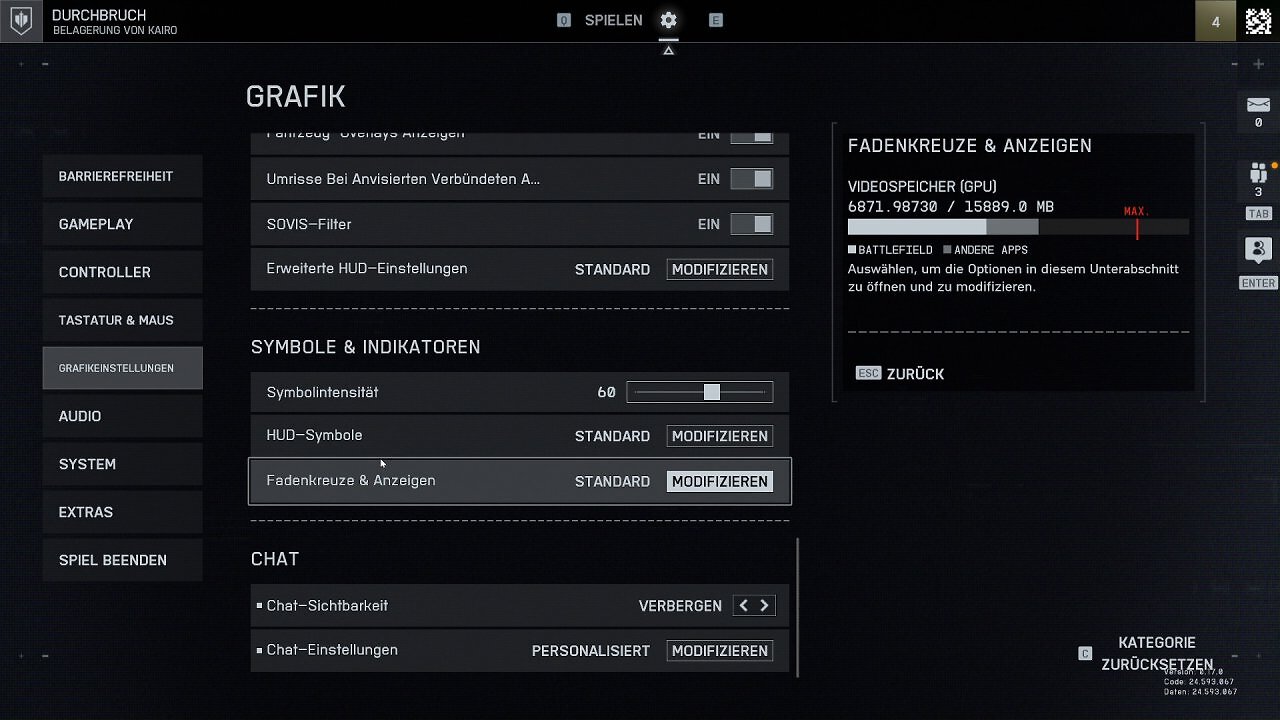Click the TAB key hint label

point(1258,214)
